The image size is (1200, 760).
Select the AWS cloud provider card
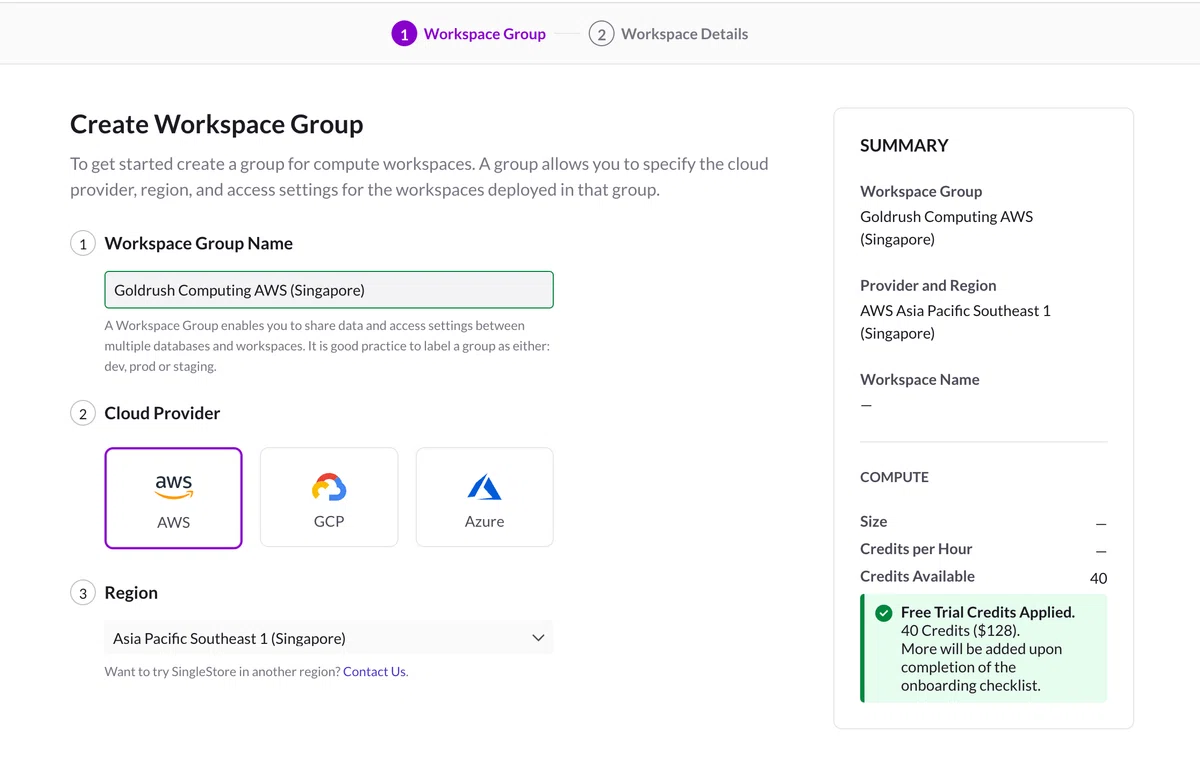click(173, 498)
